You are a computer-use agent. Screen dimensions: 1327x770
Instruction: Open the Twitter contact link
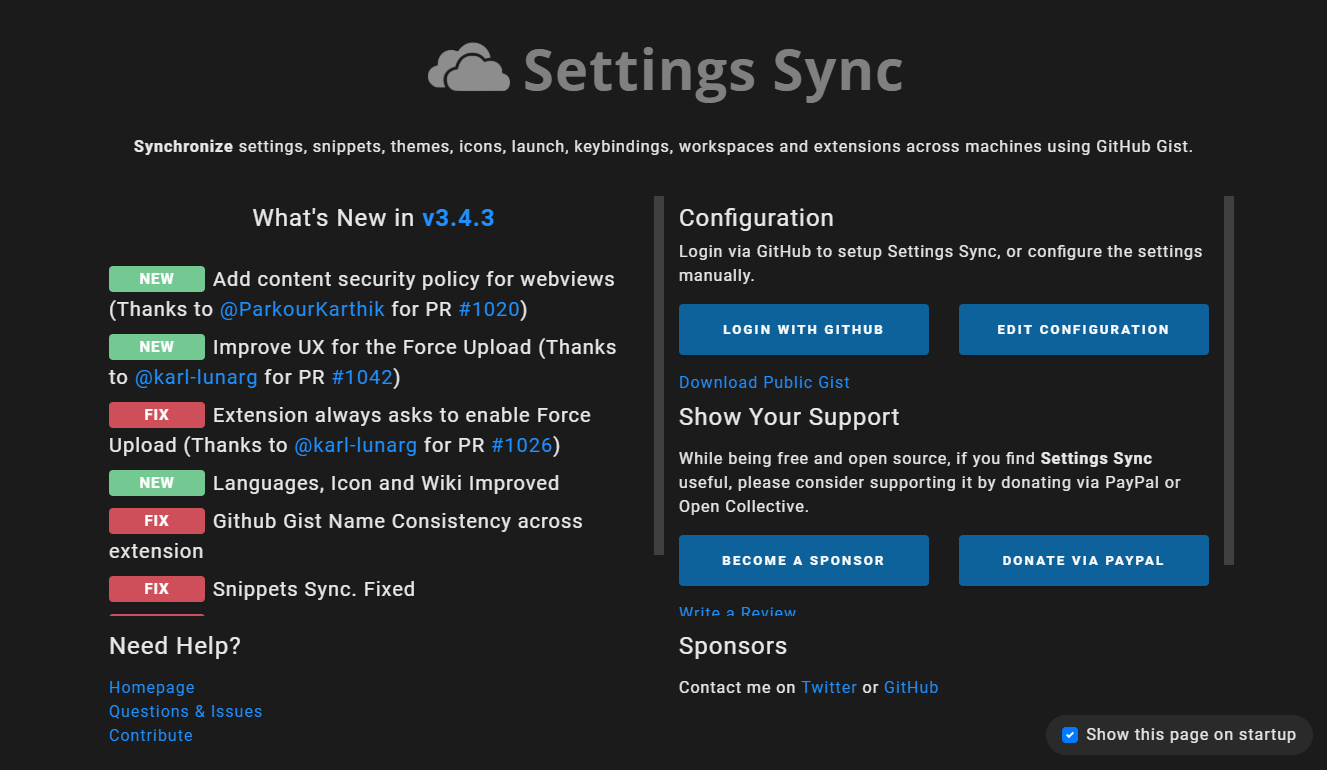pos(829,687)
